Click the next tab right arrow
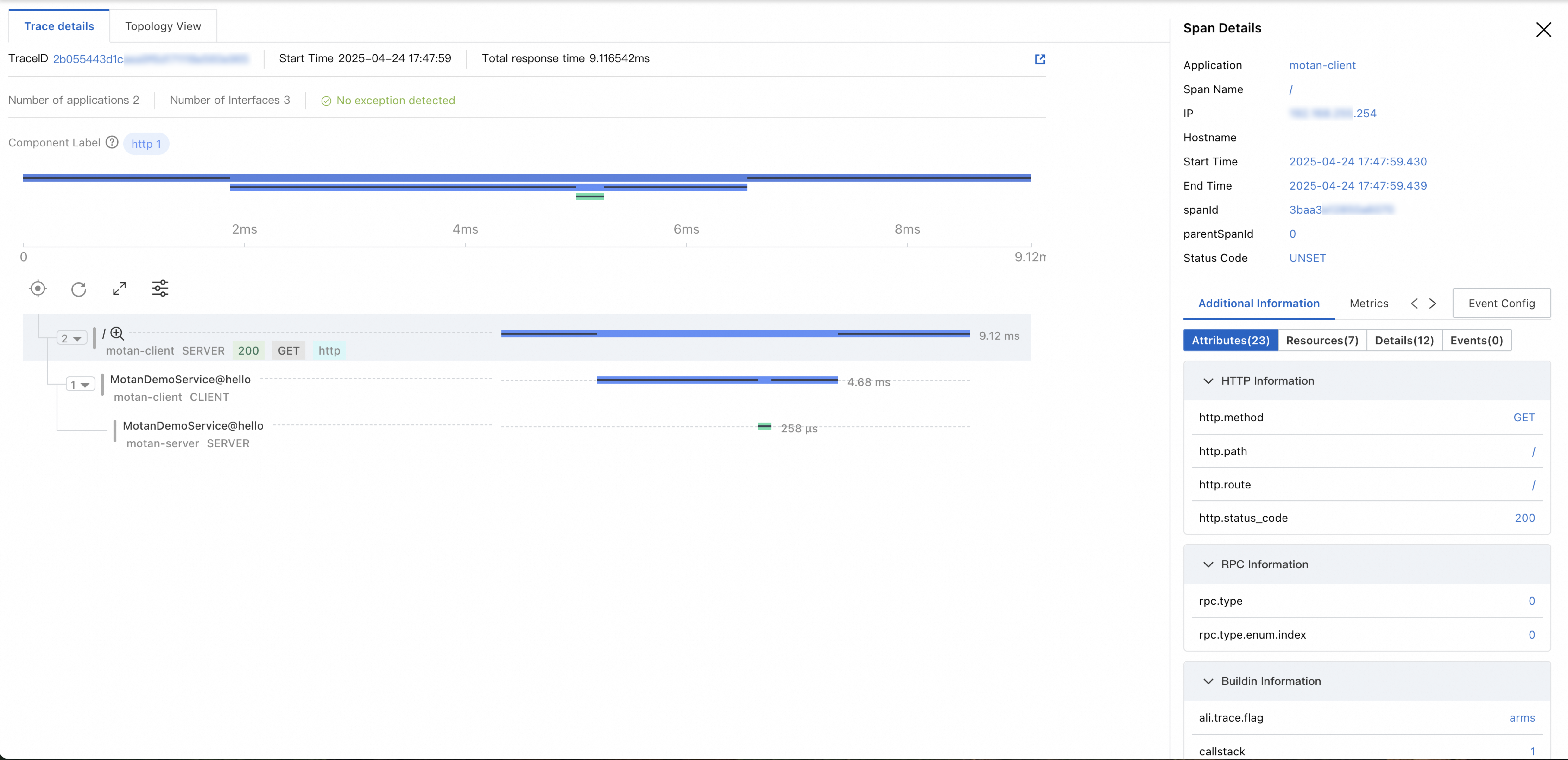This screenshot has height=760, width=1568. pos(1433,303)
